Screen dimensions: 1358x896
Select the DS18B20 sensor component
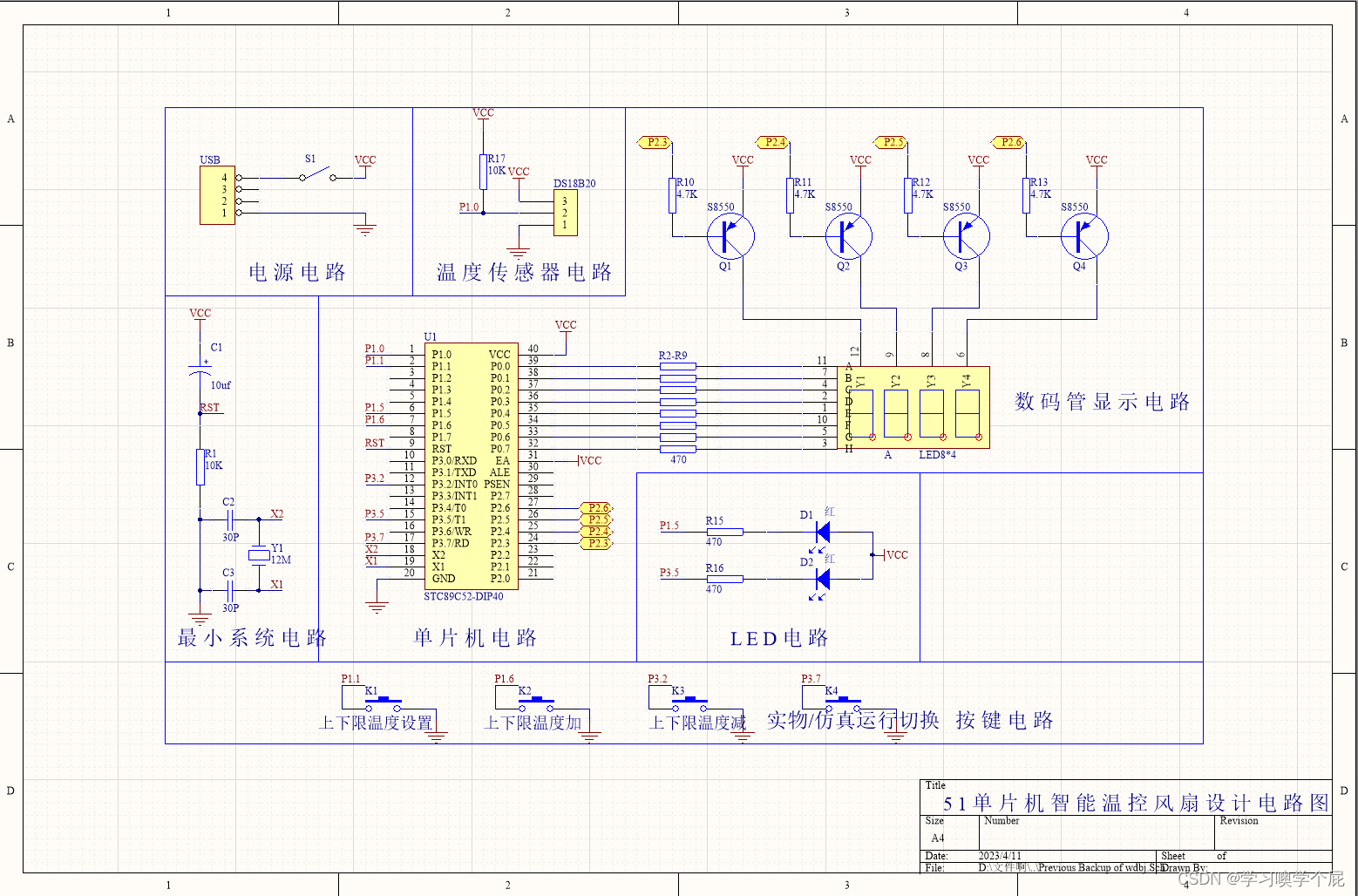565,213
